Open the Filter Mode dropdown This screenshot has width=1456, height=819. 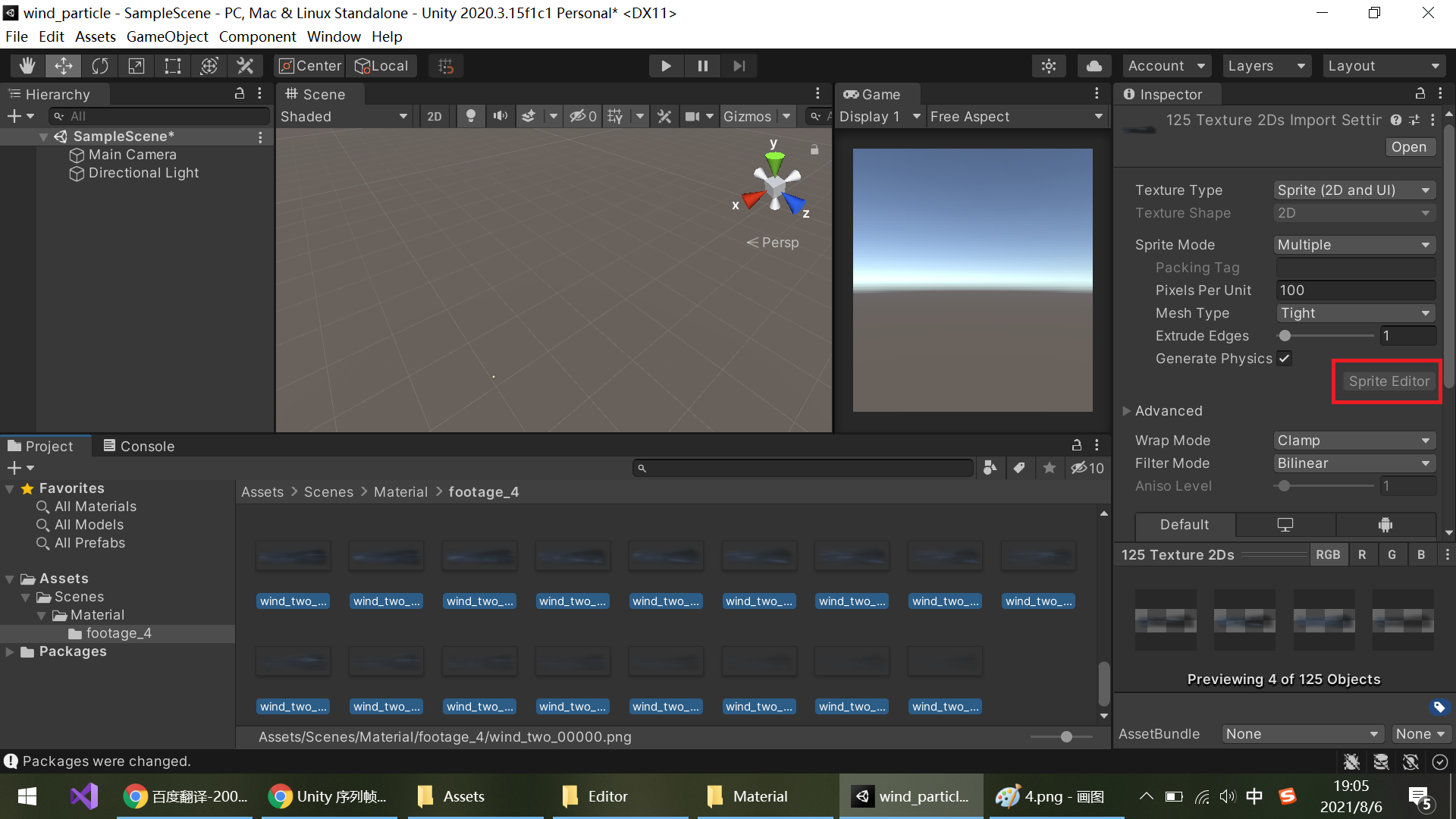tap(1354, 463)
